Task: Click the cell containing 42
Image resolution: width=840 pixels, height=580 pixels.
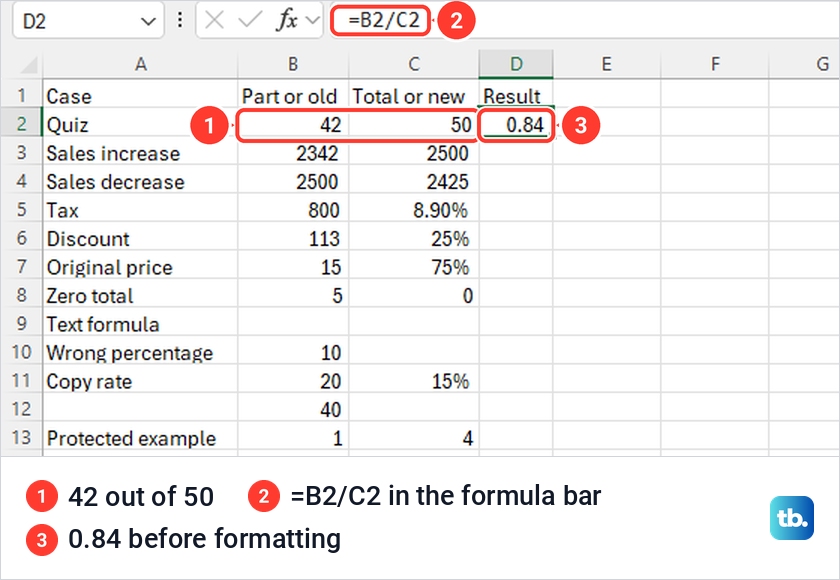Action: click(x=293, y=125)
